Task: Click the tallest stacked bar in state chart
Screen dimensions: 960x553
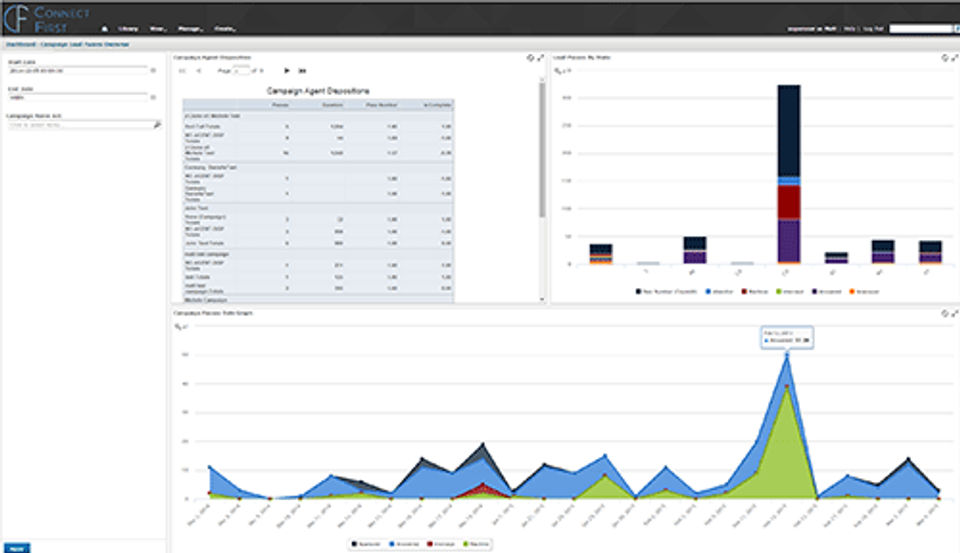Action: coord(789,175)
